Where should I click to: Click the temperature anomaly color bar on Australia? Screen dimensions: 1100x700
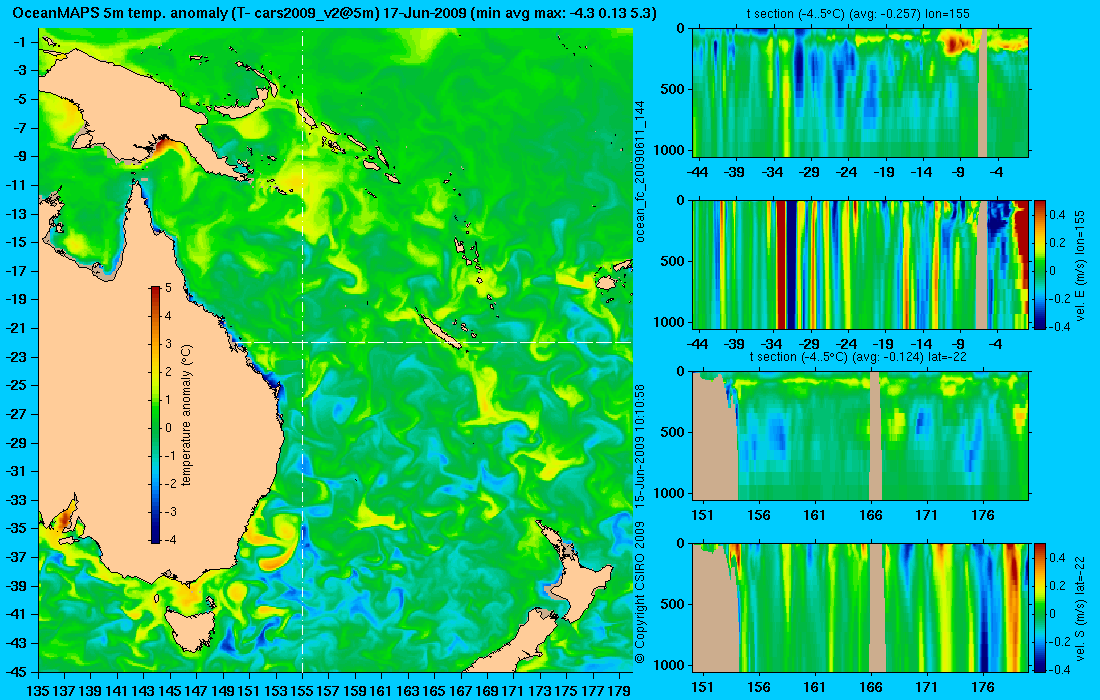pos(155,415)
